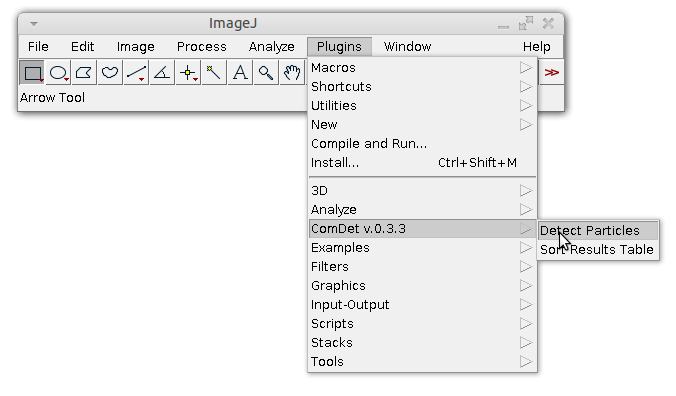Screen dimensions: 676x396
Task: Run Sort Results Table command
Action: point(598,249)
